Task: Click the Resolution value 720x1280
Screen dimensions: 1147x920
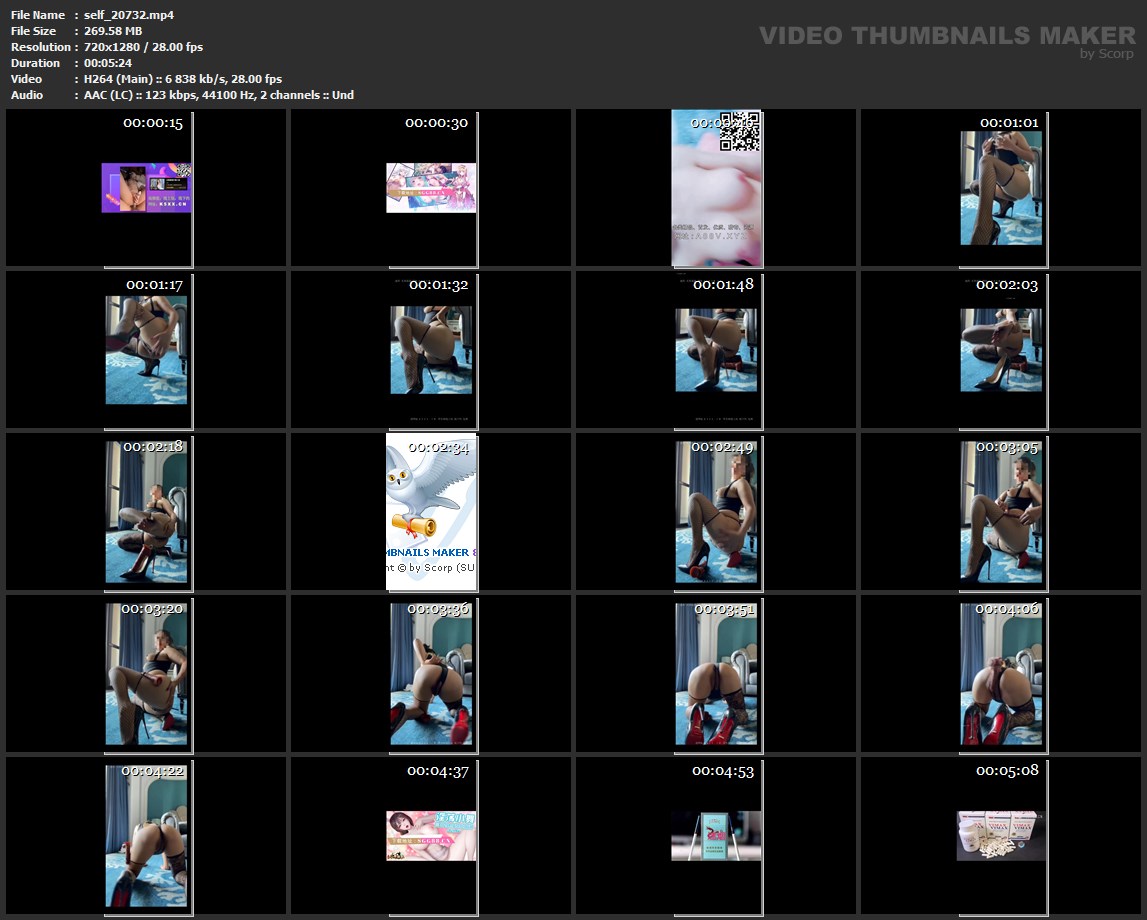Action: click(x=109, y=47)
